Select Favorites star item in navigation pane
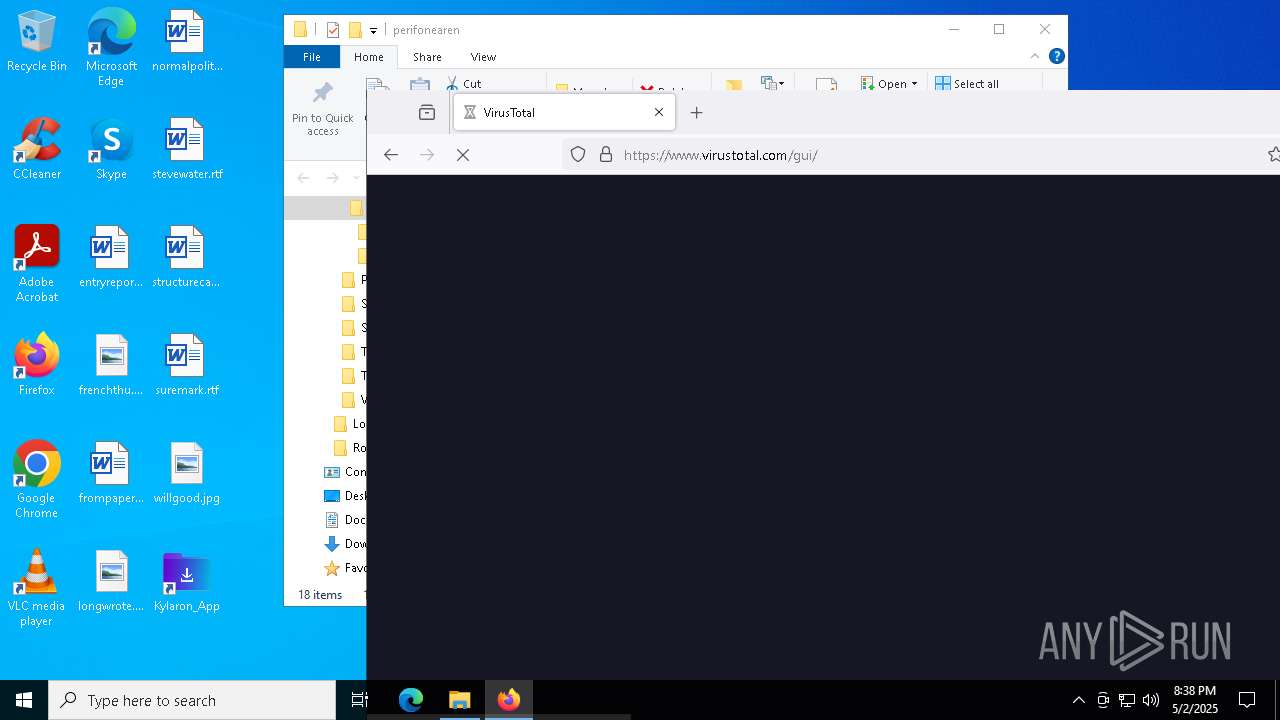The width and height of the screenshot is (1280, 720). click(x=344, y=568)
